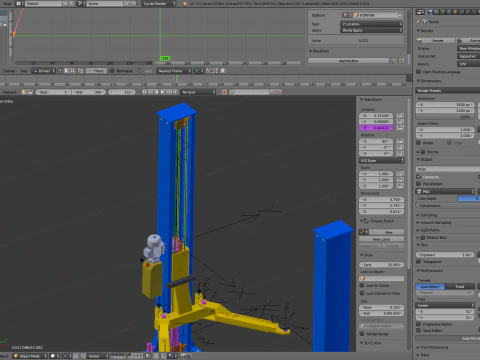This screenshot has width=480, height=360.
Task: Jump to the start frame button
Action: [145, 92]
